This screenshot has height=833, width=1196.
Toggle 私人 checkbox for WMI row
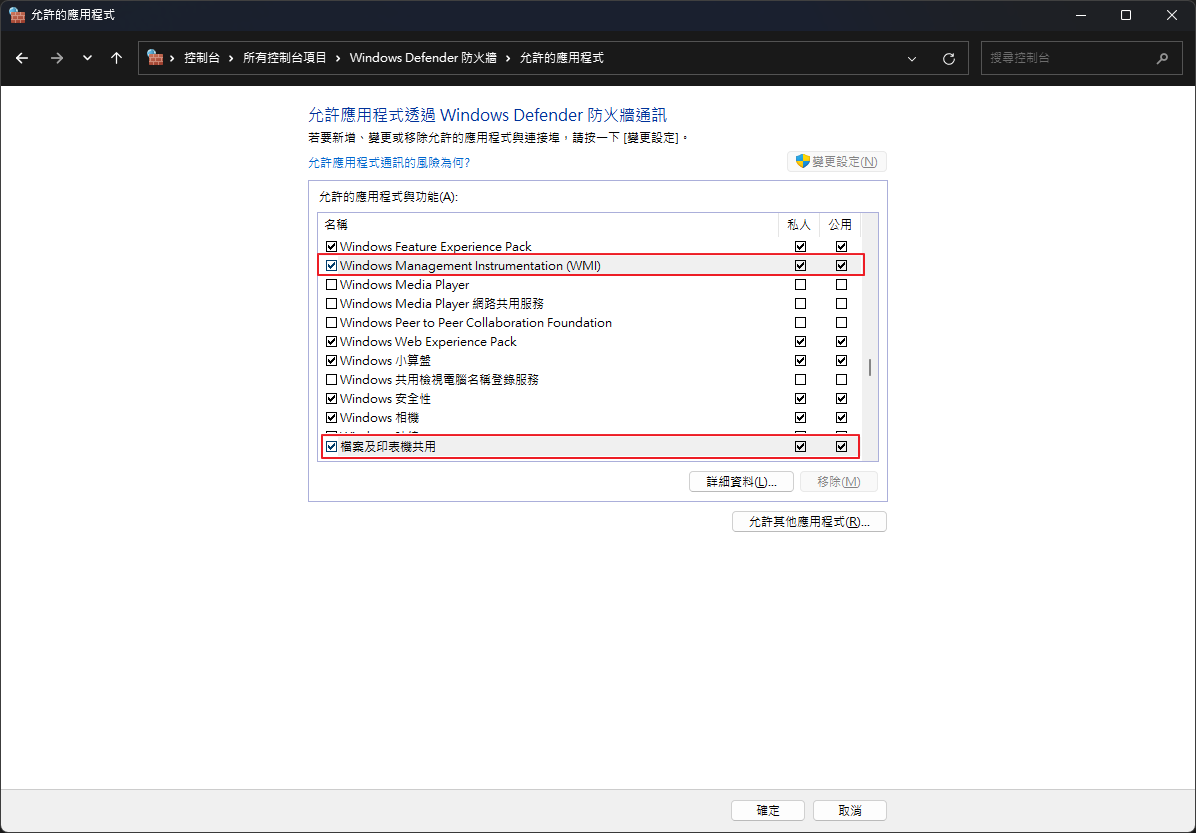(800, 265)
